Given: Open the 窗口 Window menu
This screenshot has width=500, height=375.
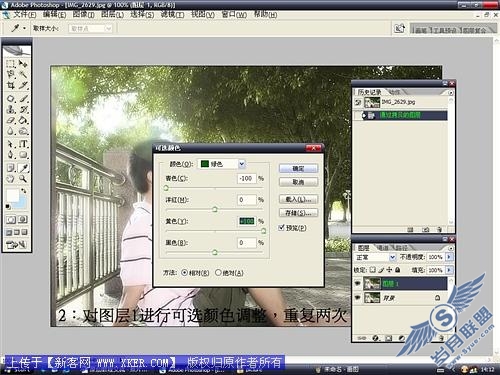Looking at the screenshot, I should [234, 15].
